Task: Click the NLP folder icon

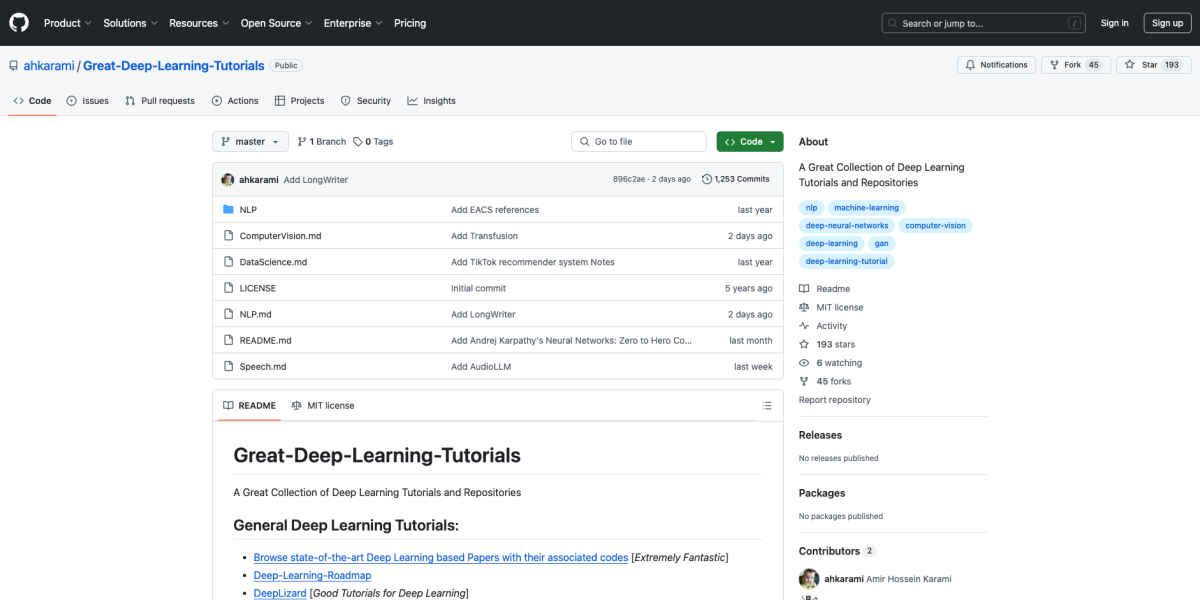Action: [x=228, y=209]
